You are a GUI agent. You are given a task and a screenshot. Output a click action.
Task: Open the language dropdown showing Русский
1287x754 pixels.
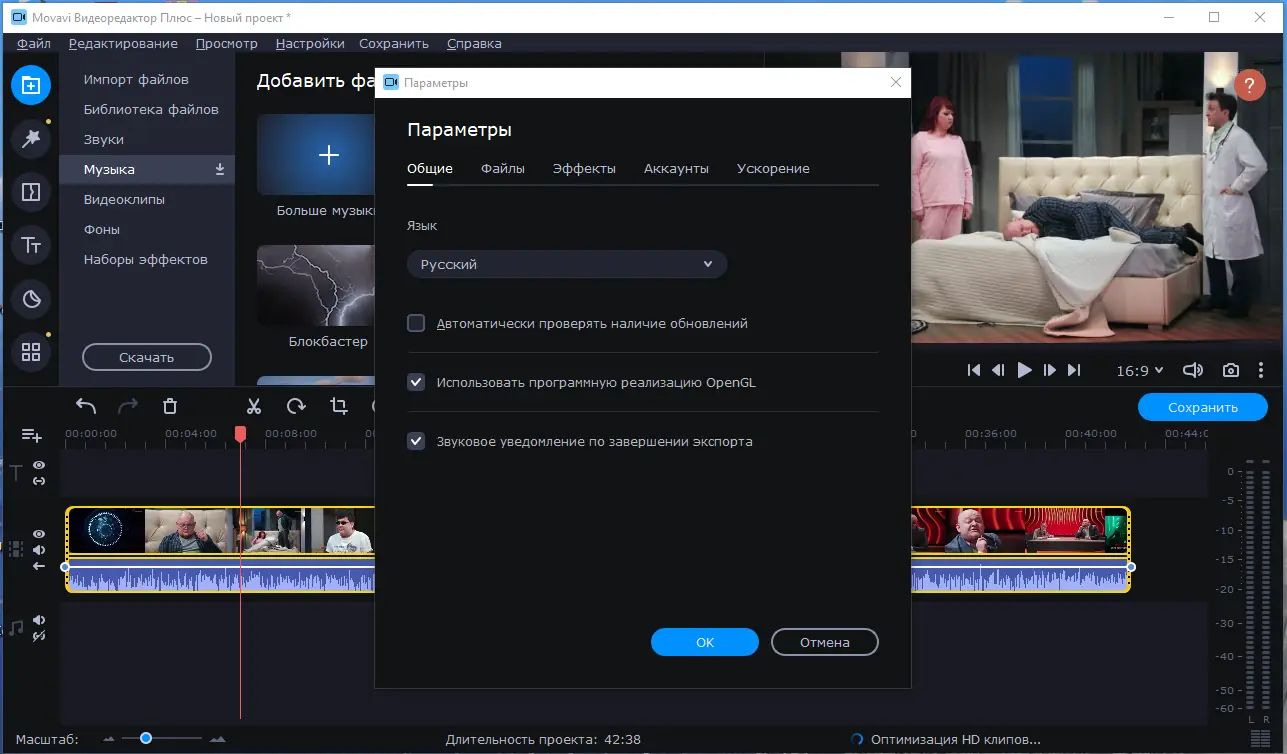(566, 263)
